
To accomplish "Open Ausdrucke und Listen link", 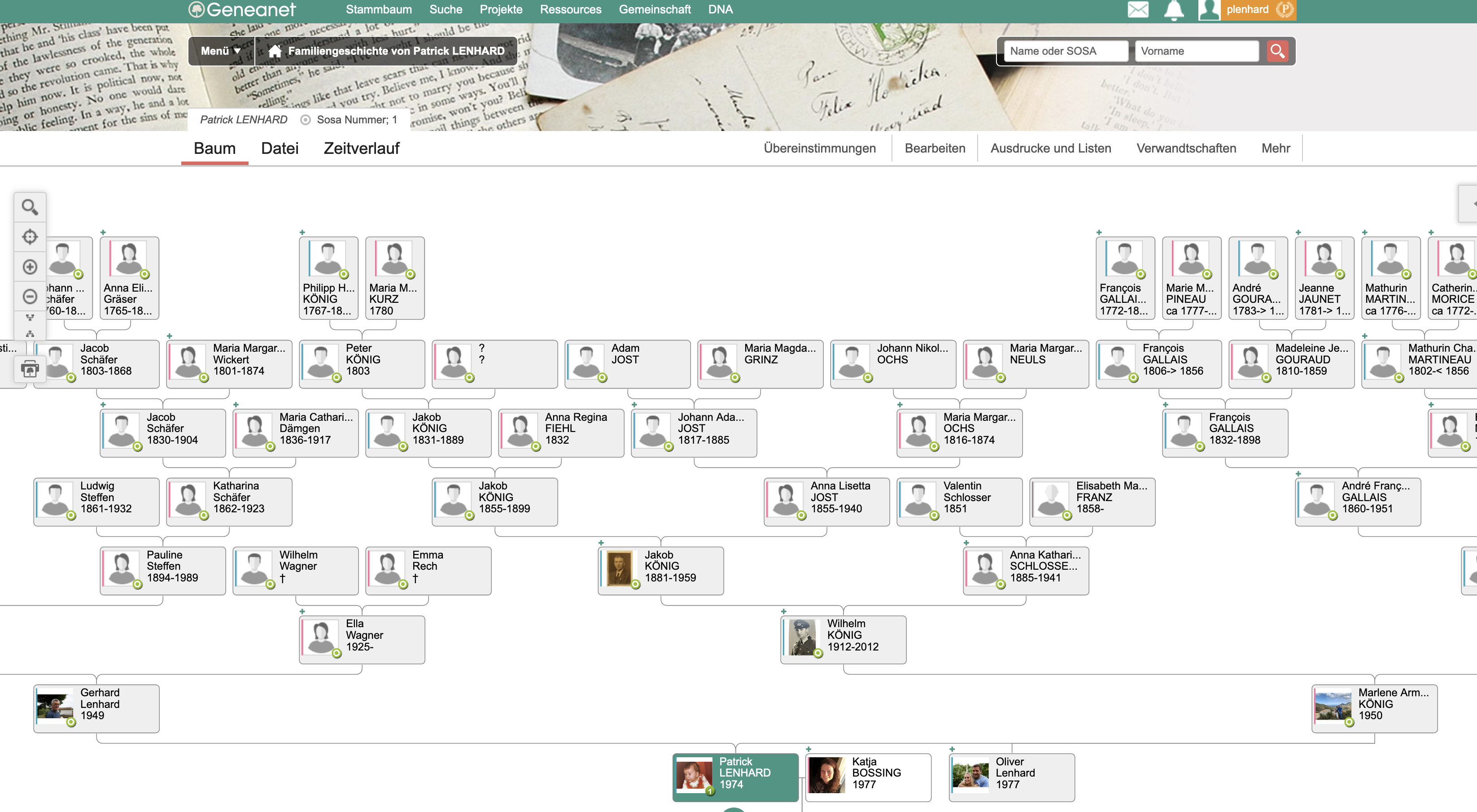I will pos(1050,148).
